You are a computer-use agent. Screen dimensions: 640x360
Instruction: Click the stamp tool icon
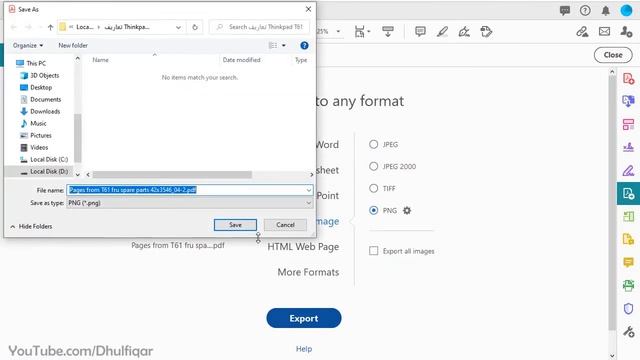[486, 31]
